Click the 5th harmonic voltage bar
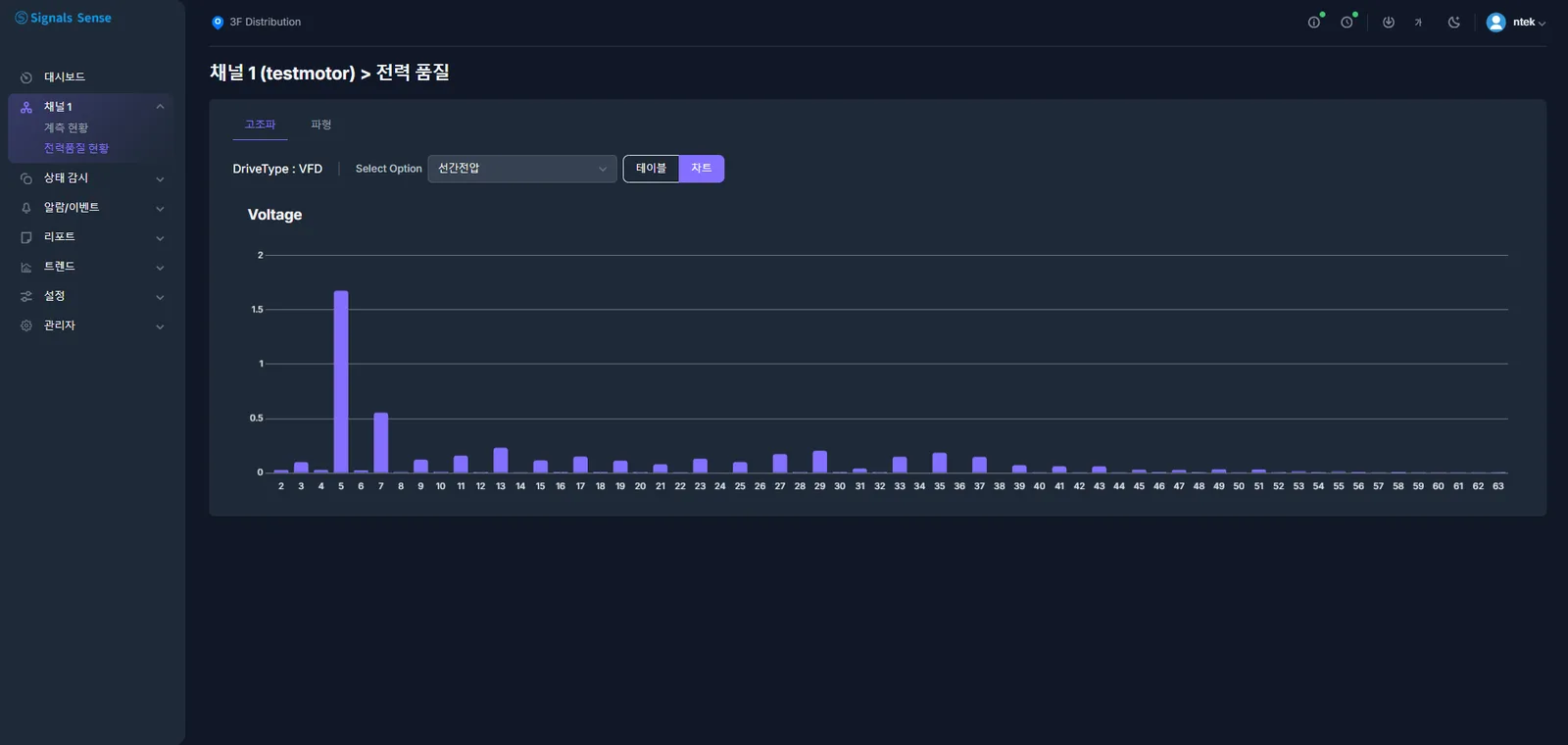This screenshot has height=745, width=1568. click(x=341, y=382)
